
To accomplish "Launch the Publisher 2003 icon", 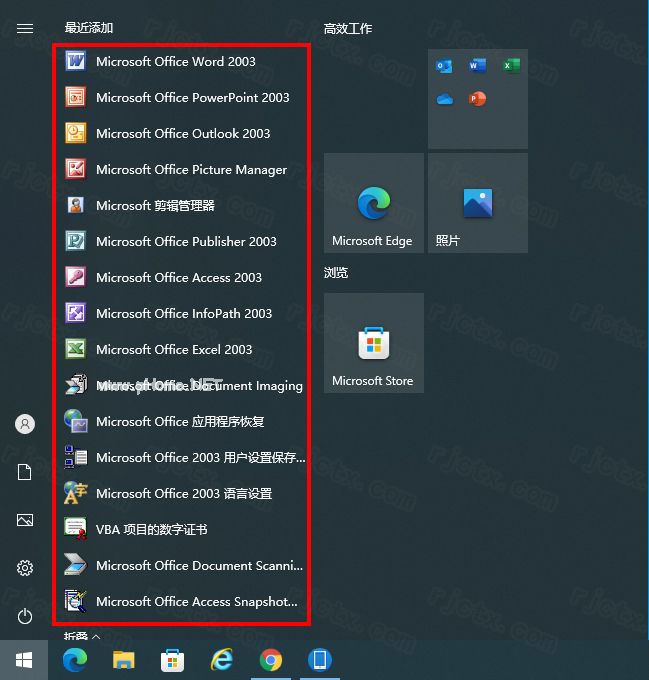I will (x=76, y=241).
